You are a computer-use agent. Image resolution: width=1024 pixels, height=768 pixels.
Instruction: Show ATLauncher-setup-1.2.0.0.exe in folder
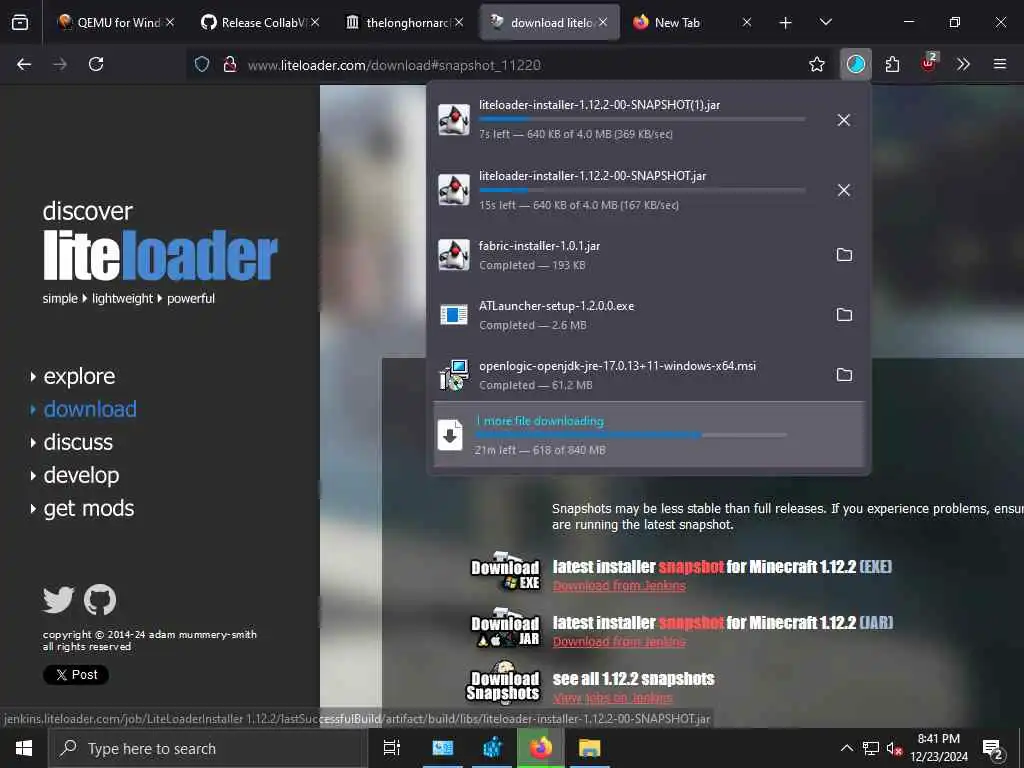[844, 315]
